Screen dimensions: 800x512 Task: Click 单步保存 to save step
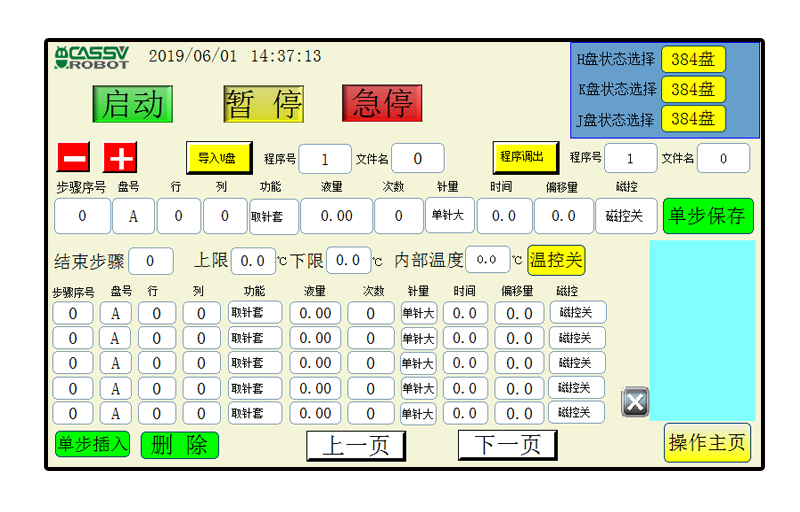click(x=708, y=216)
